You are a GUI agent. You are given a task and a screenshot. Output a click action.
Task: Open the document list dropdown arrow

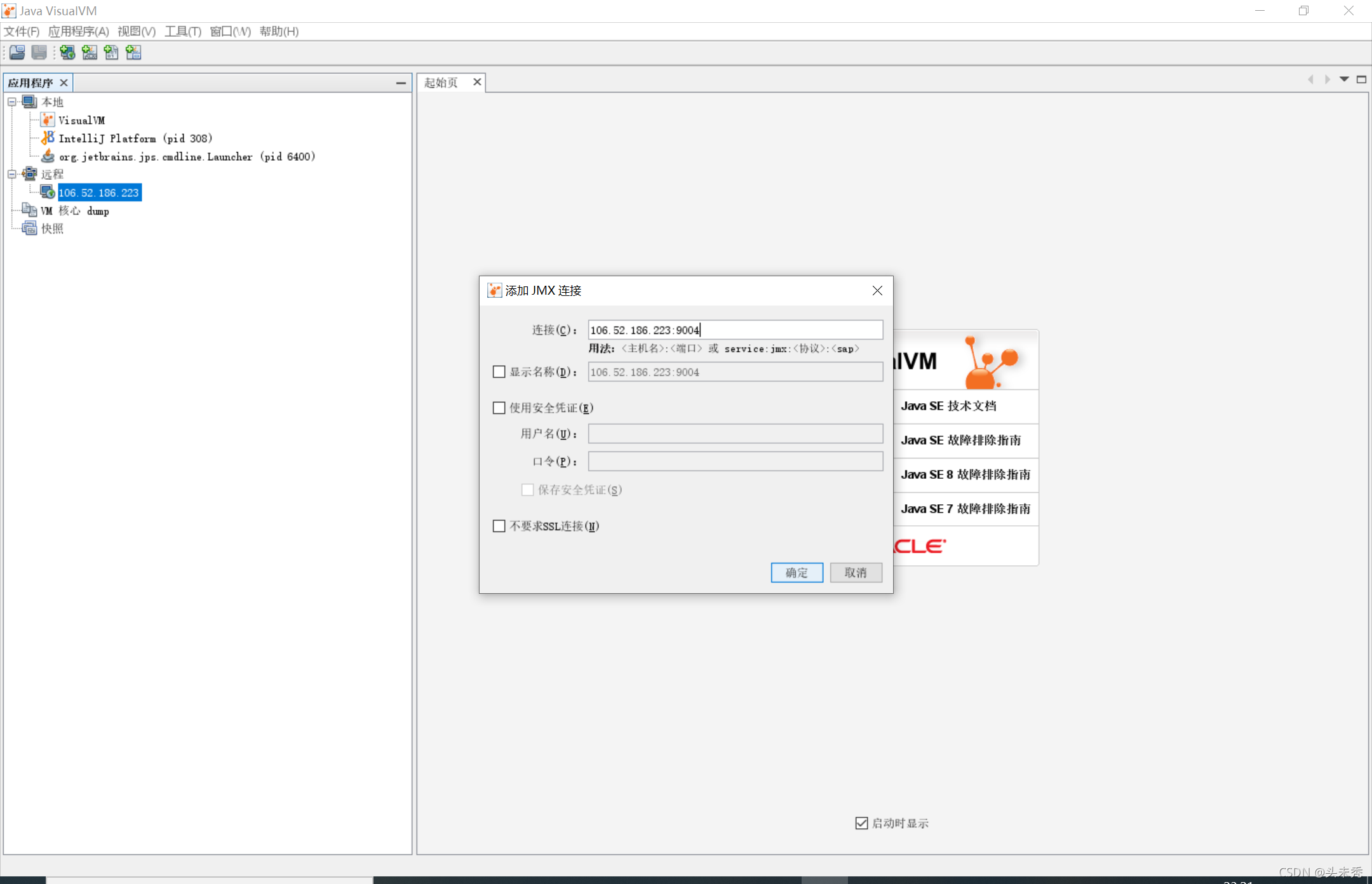1344,79
